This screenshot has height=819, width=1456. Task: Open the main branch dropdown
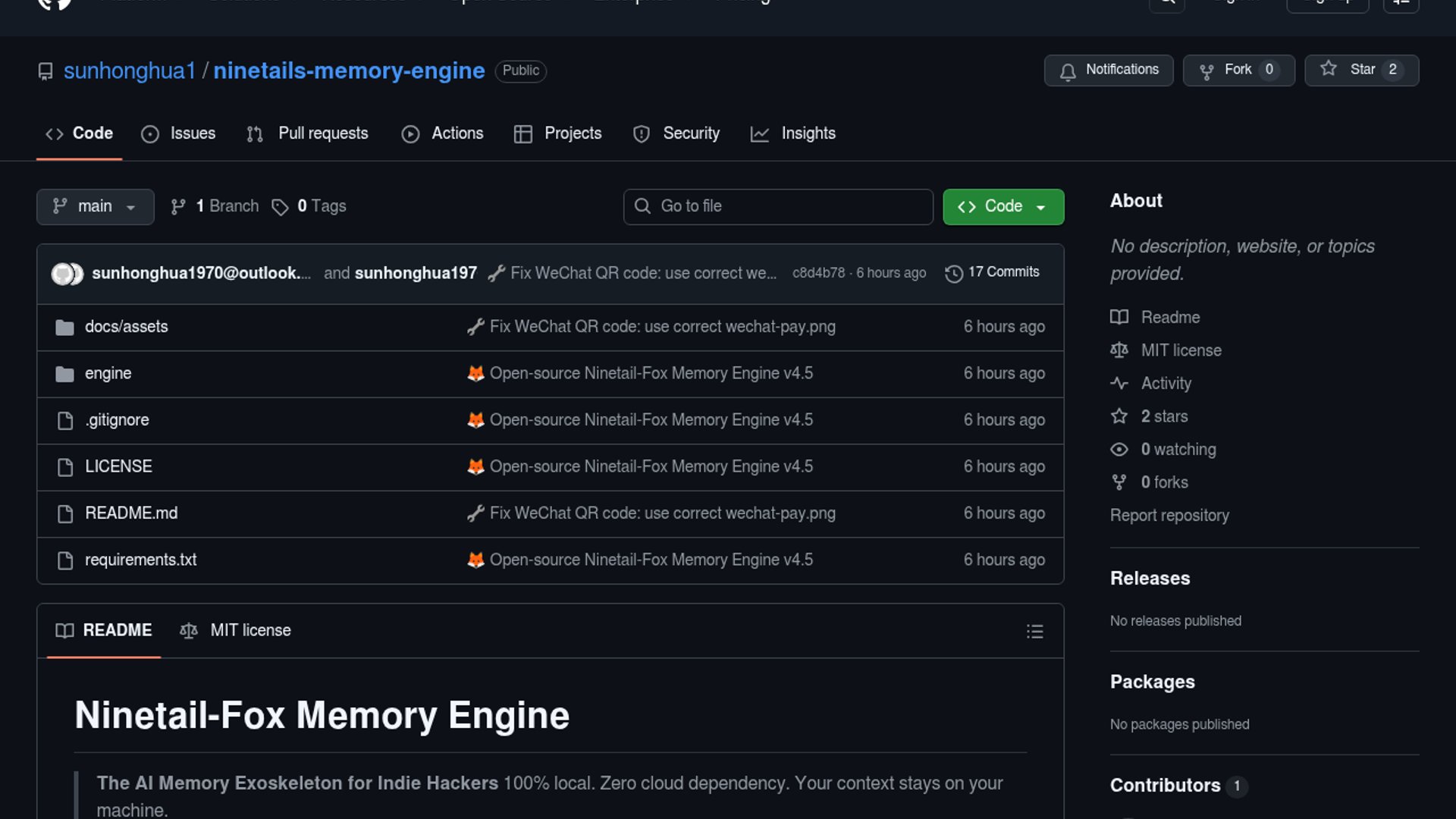(x=95, y=206)
